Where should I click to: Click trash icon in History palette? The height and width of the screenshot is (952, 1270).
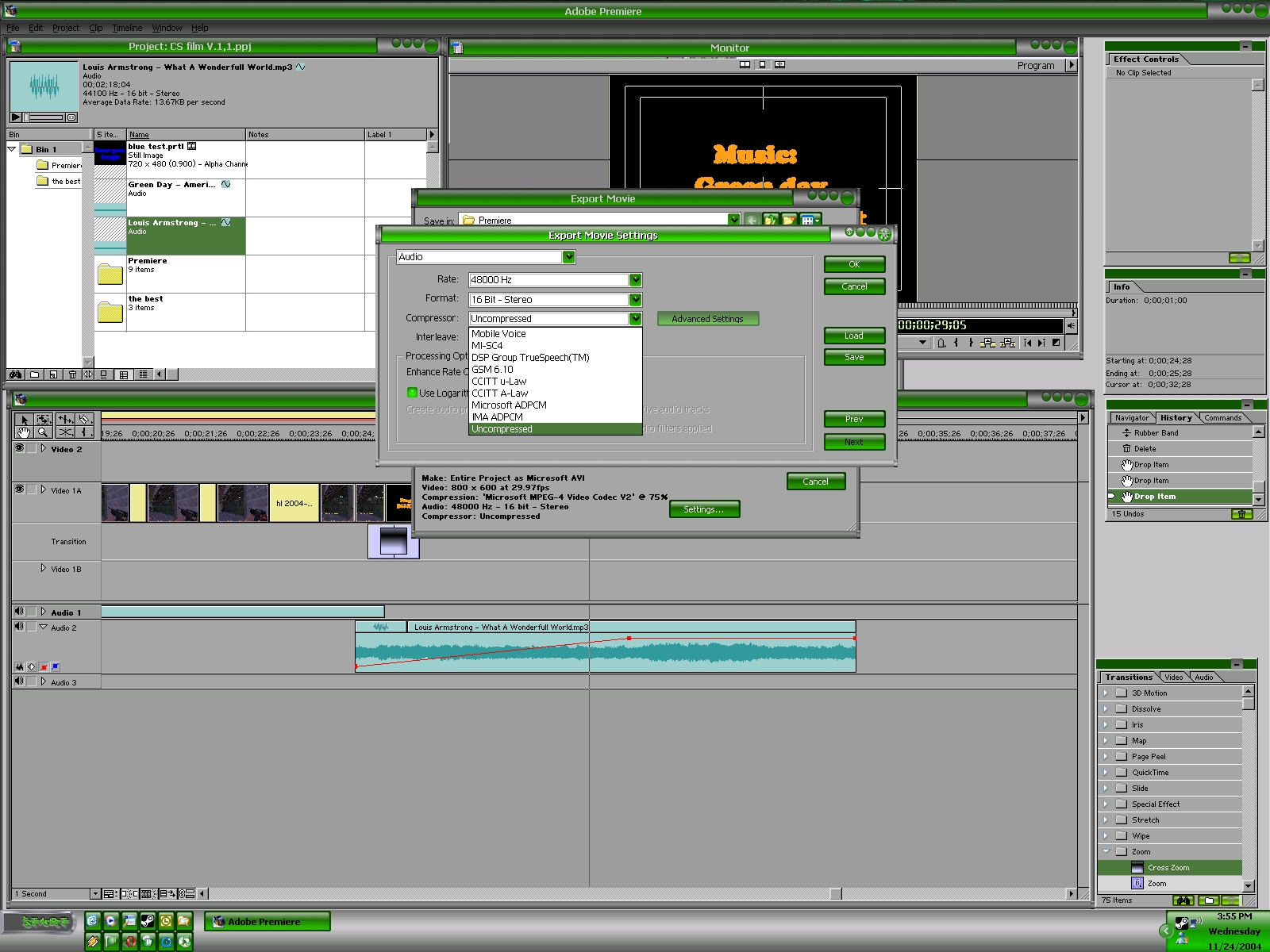tap(1241, 514)
